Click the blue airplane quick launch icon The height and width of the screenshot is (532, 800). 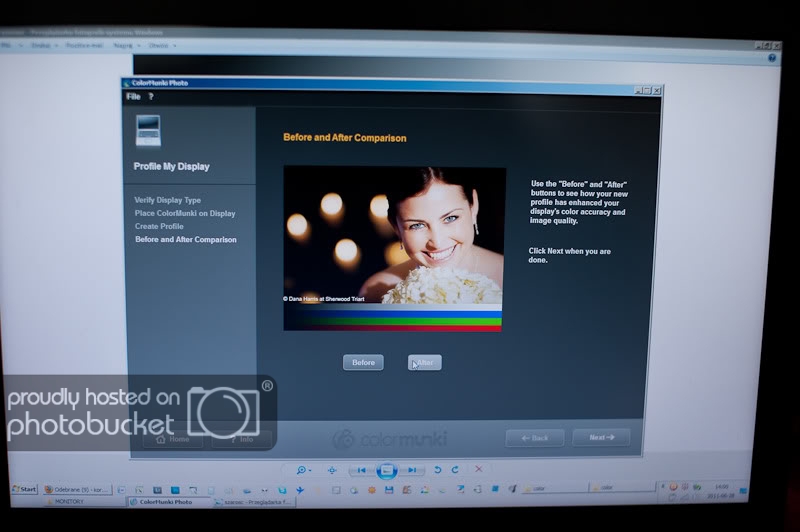click(x=300, y=490)
